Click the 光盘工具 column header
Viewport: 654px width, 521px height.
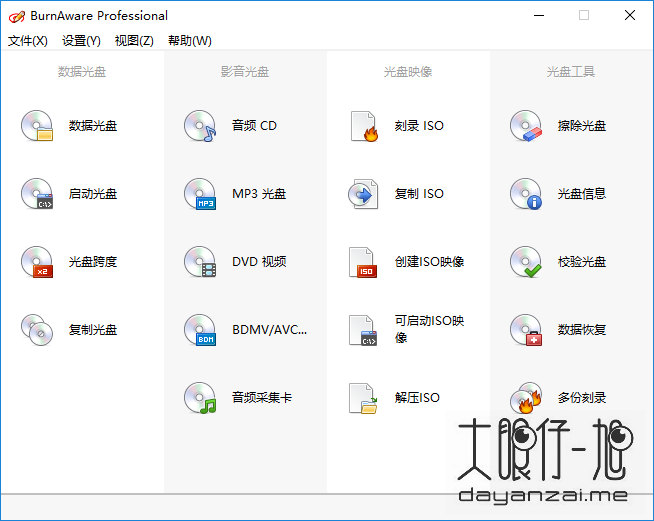(571, 72)
